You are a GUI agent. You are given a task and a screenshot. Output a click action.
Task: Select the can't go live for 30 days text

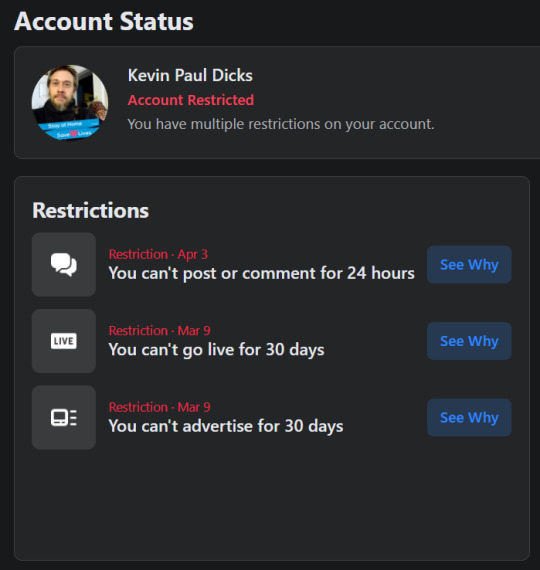pyautogui.click(x=216, y=350)
